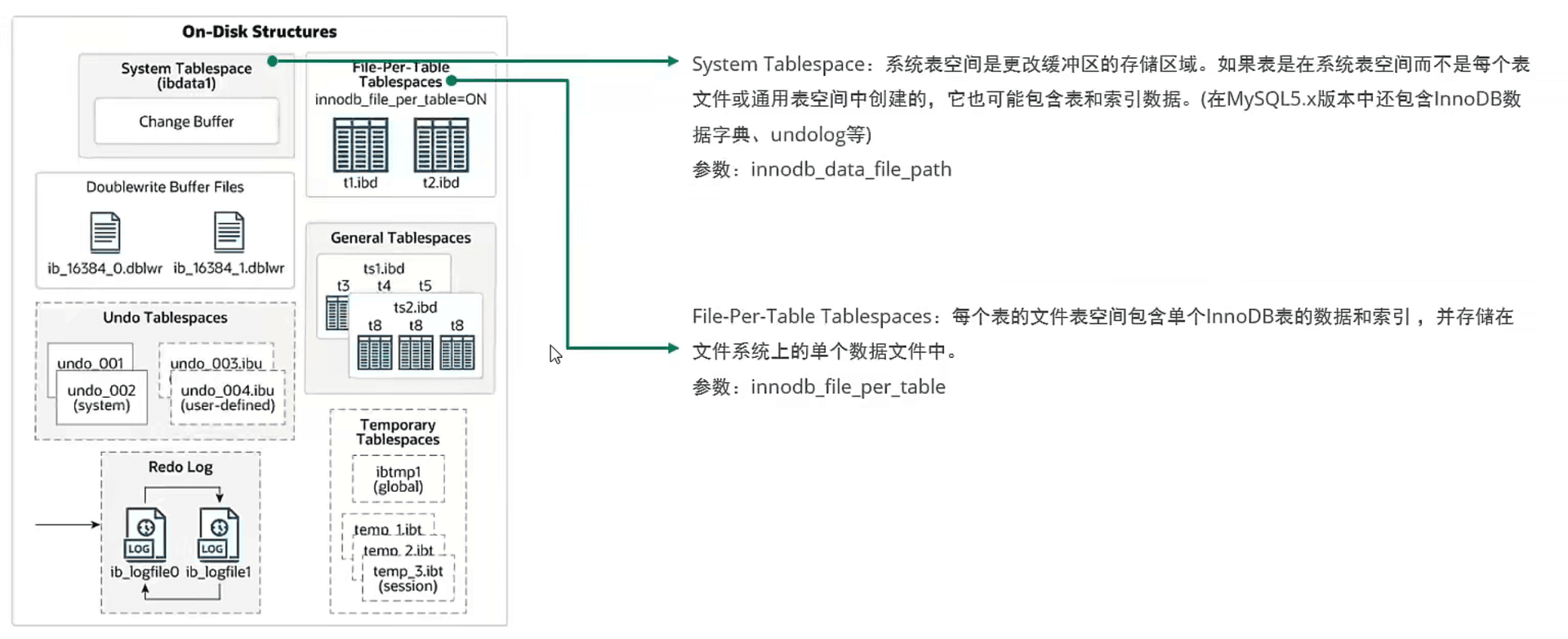Click the 'ib_logfile1' label
The width and height of the screenshot is (1568, 639).
pyautogui.click(x=218, y=572)
